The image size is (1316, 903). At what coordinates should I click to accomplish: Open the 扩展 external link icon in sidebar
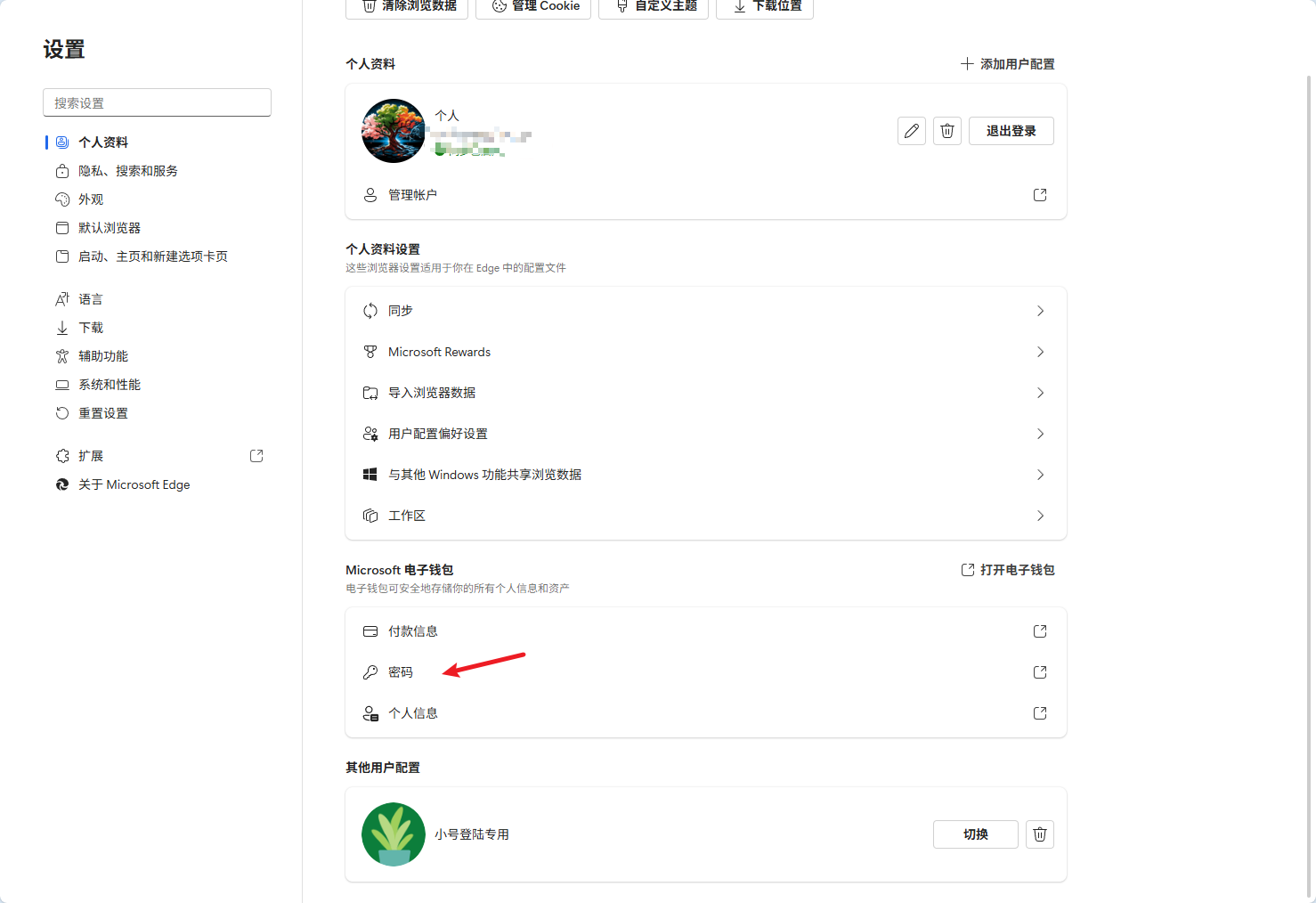click(256, 456)
